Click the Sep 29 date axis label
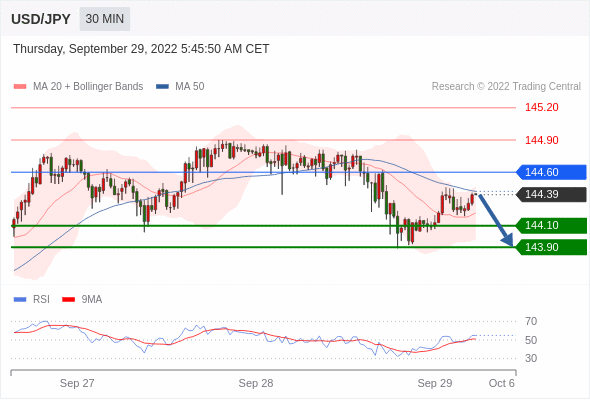This screenshot has height=400, width=590. pyautogui.click(x=435, y=383)
